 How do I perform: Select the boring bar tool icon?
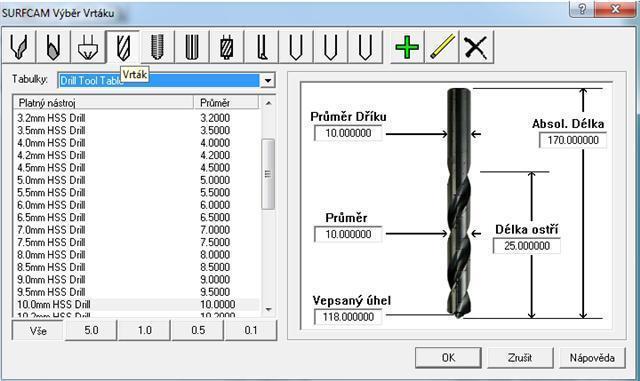tap(261, 47)
